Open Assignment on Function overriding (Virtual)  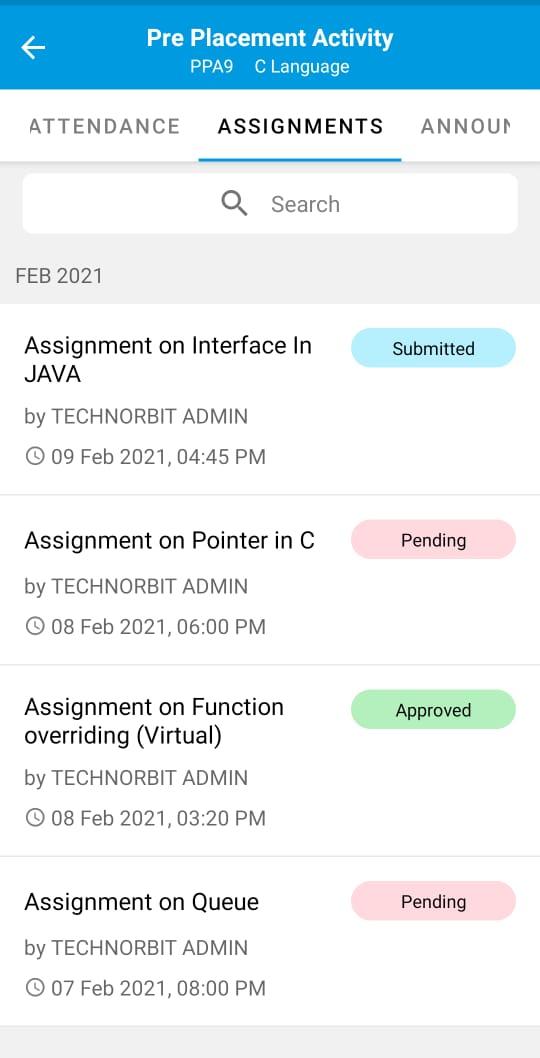coord(270,761)
